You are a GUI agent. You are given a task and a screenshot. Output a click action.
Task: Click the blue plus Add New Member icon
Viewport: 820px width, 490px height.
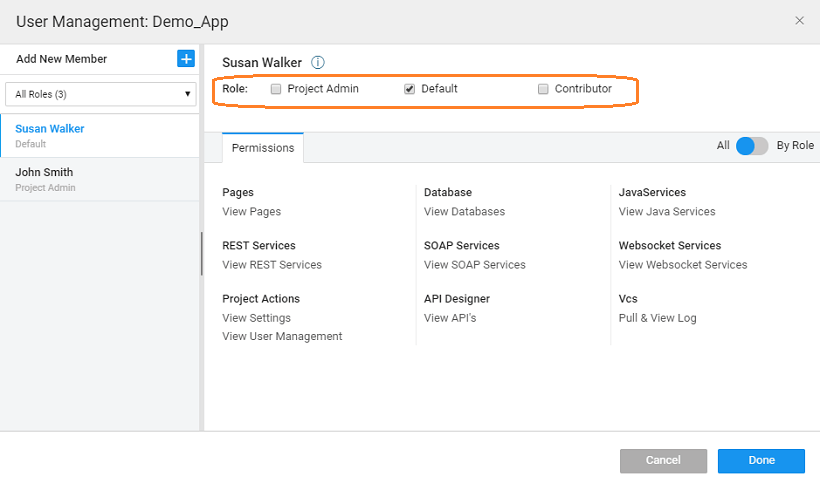pos(186,59)
